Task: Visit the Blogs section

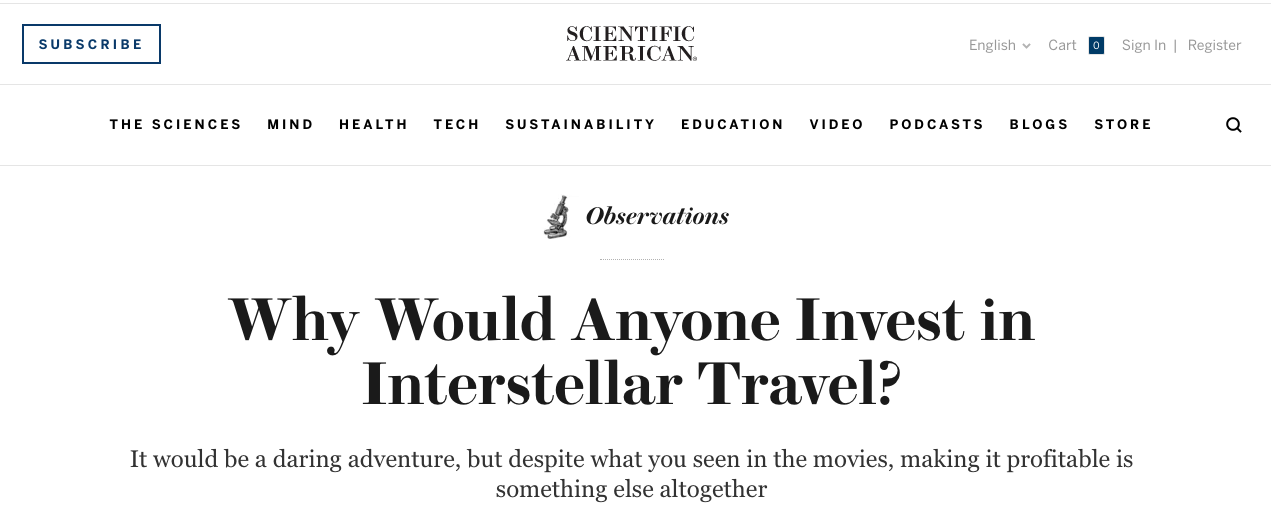Action: (1039, 125)
